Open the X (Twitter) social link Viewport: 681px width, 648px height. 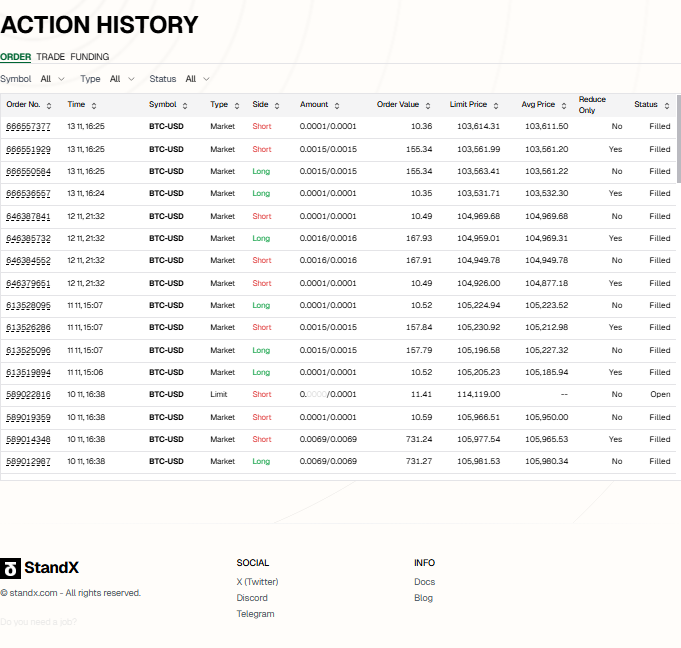pyautogui.click(x=257, y=582)
